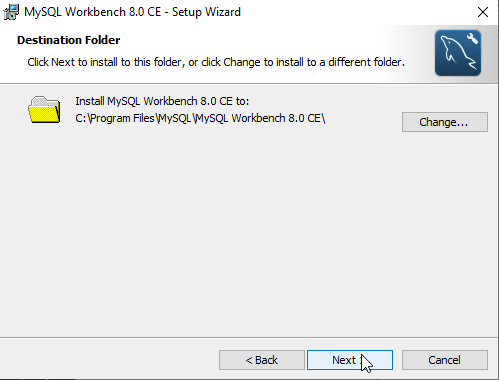Click 'Setup Wizard' in the window title
Image resolution: width=499 pixels, height=380 pixels.
pos(206,12)
